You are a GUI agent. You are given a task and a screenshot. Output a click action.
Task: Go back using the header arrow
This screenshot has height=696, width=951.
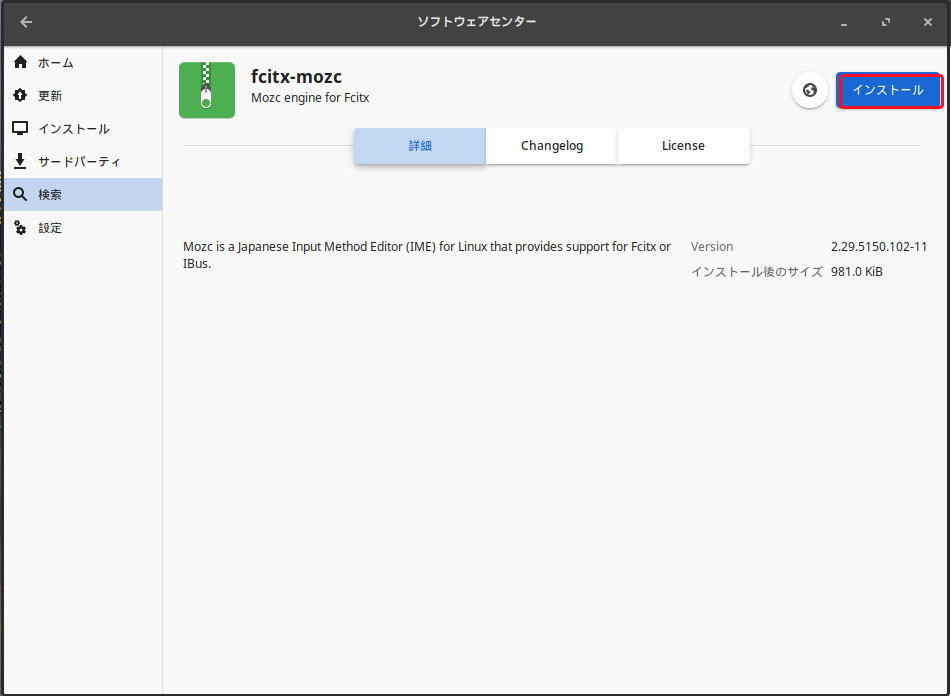(x=26, y=22)
